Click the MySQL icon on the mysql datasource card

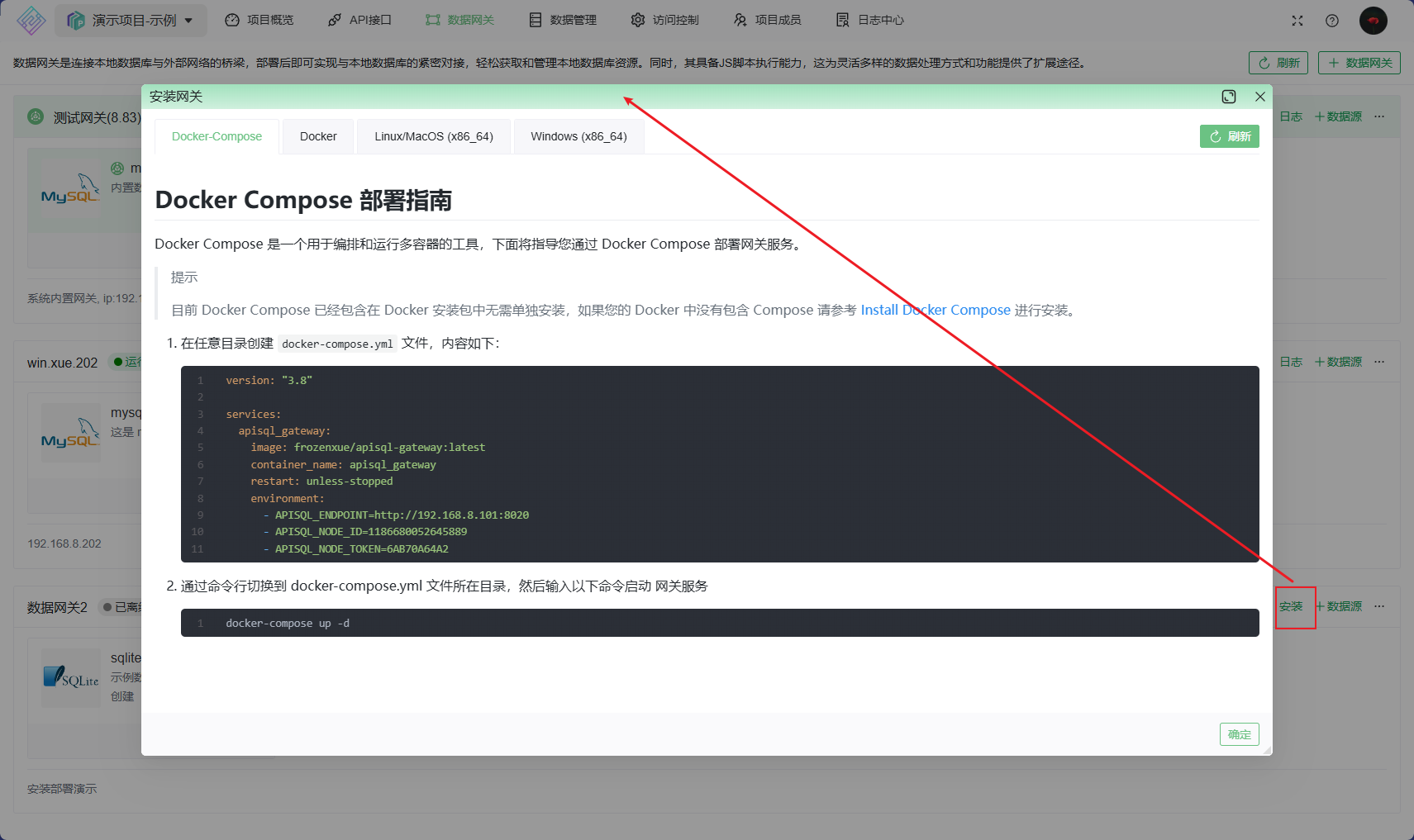(x=70, y=432)
